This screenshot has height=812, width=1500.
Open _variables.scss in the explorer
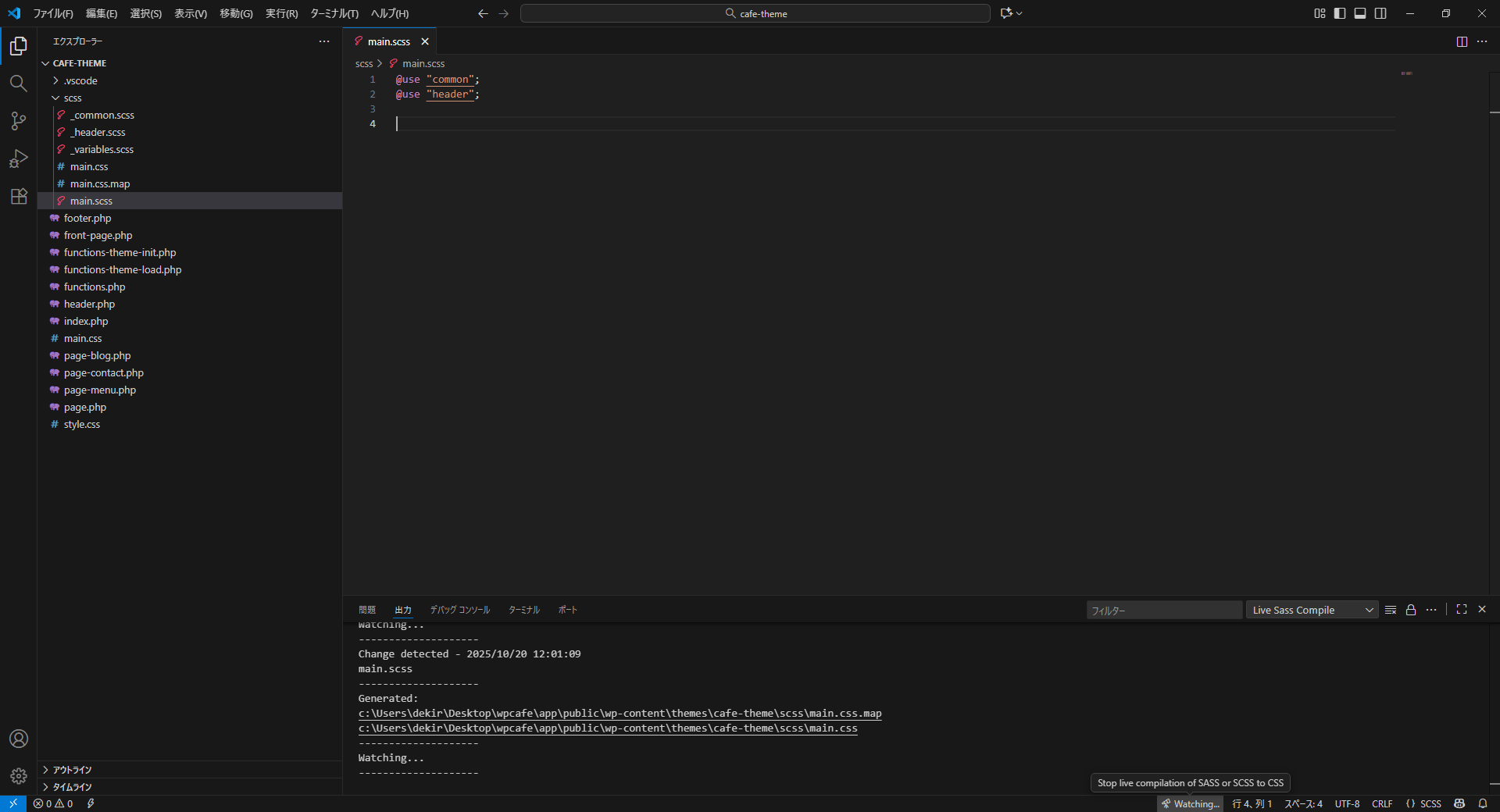[x=103, y=149]
